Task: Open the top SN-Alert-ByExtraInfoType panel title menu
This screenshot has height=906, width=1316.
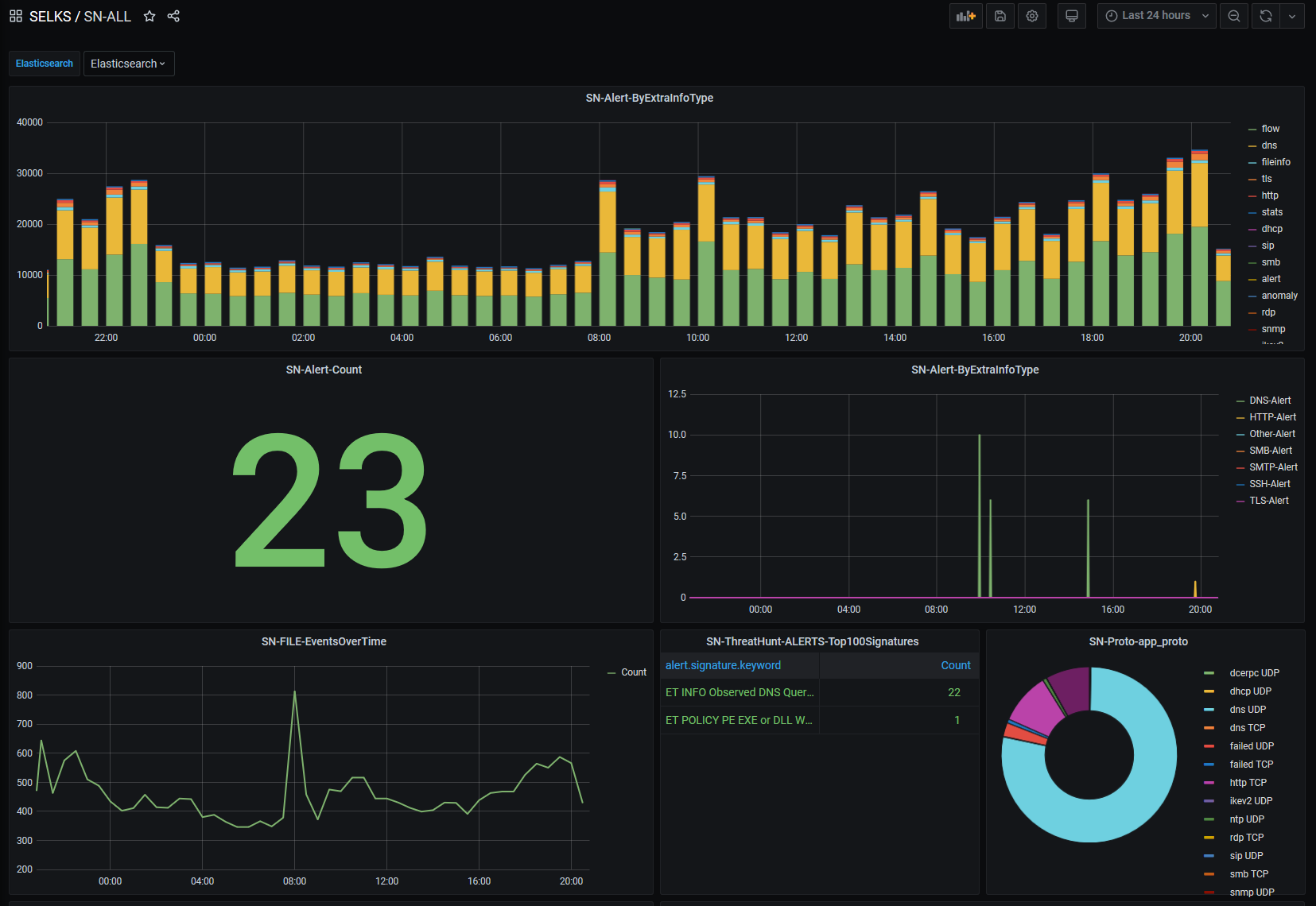Action: [649, 98]
